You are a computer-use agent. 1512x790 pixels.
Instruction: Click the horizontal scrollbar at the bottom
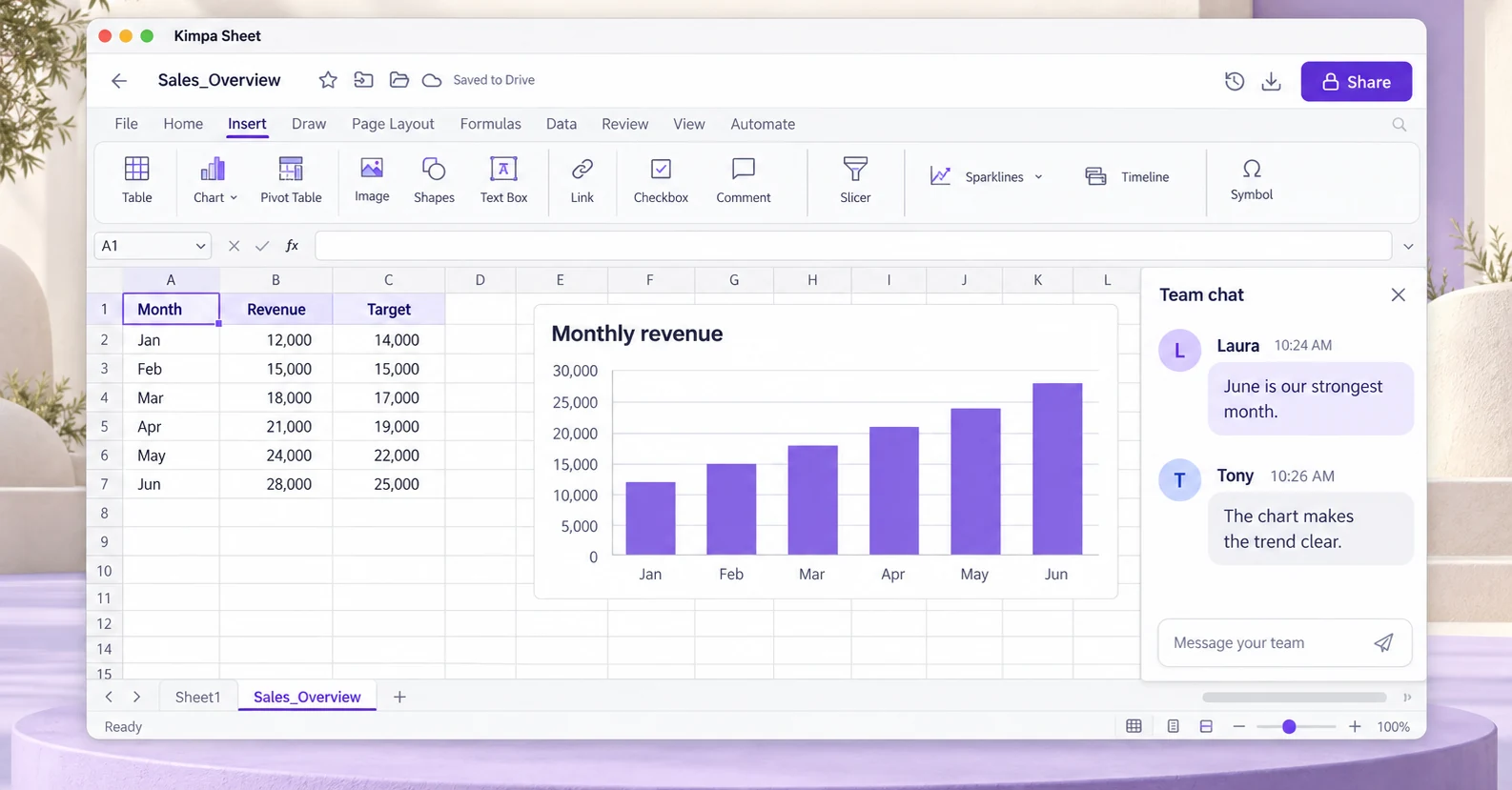[x=1294, y=698]
